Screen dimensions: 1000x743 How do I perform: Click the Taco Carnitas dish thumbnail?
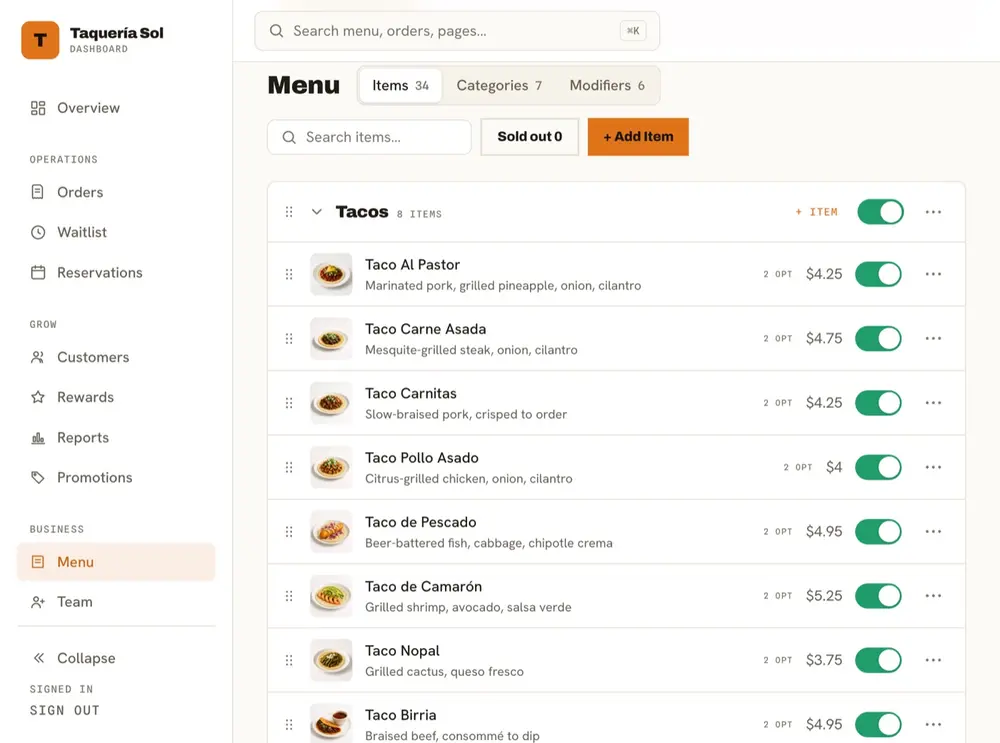(331, 403)
